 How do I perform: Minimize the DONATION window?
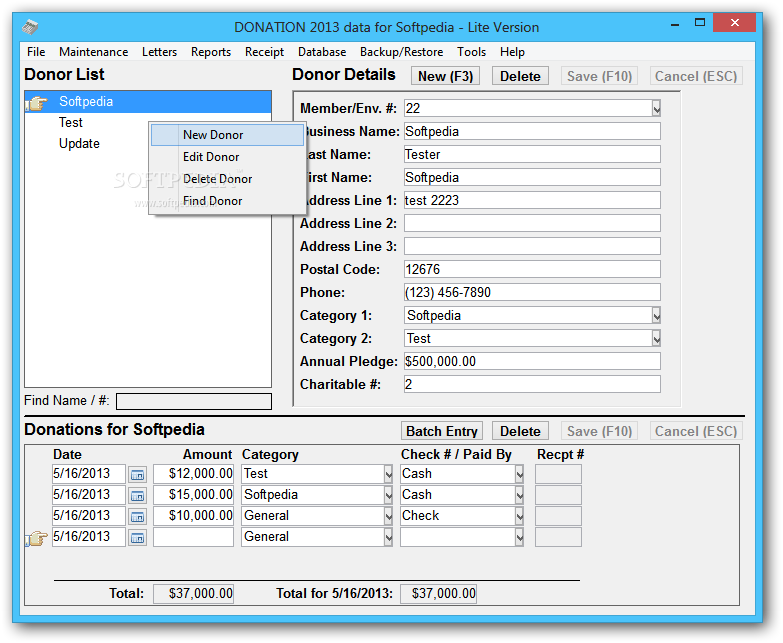point(675,24)
